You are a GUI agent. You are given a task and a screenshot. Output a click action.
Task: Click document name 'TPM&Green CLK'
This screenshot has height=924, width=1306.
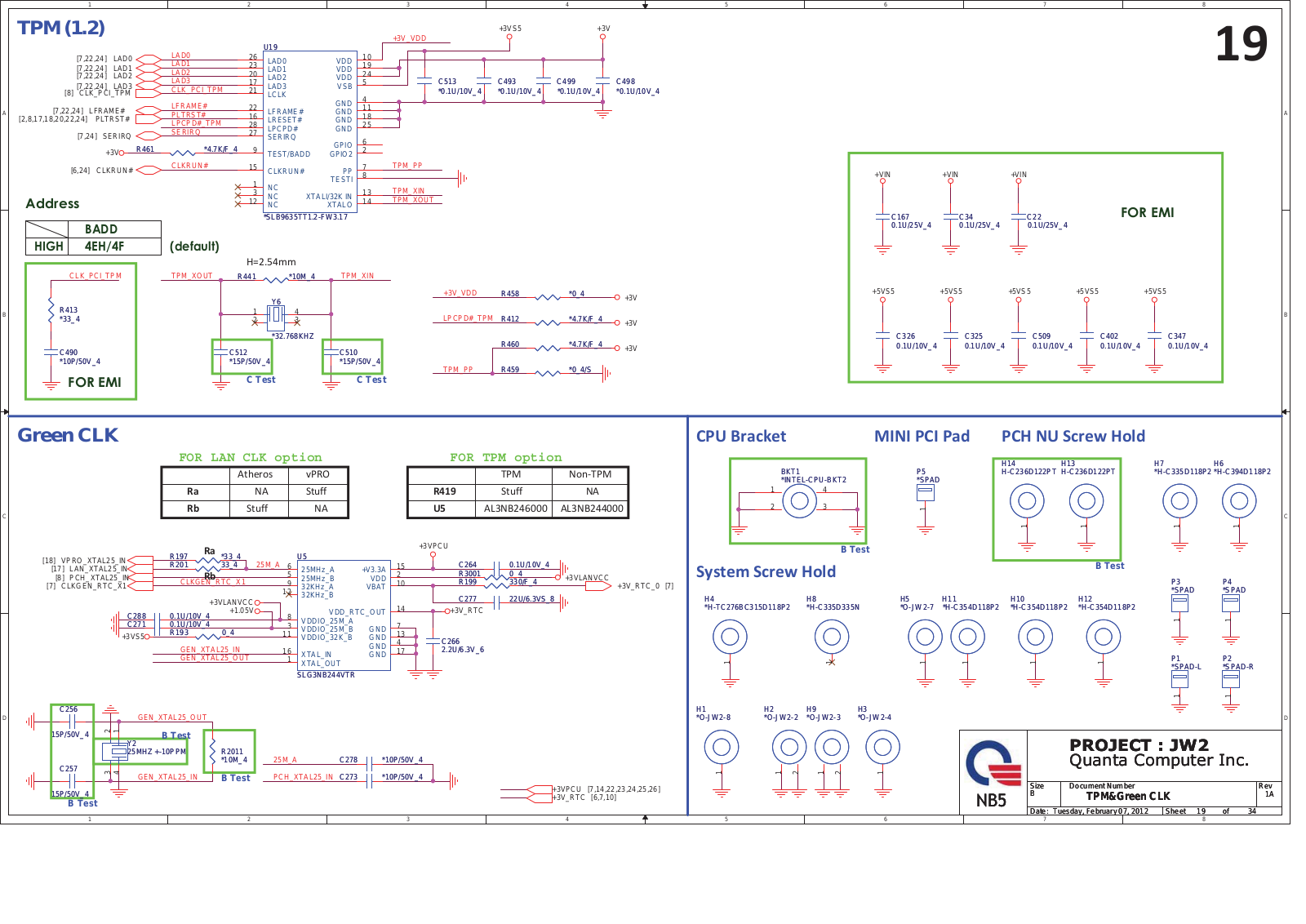pyautogui.click(x=1128, y=797)
